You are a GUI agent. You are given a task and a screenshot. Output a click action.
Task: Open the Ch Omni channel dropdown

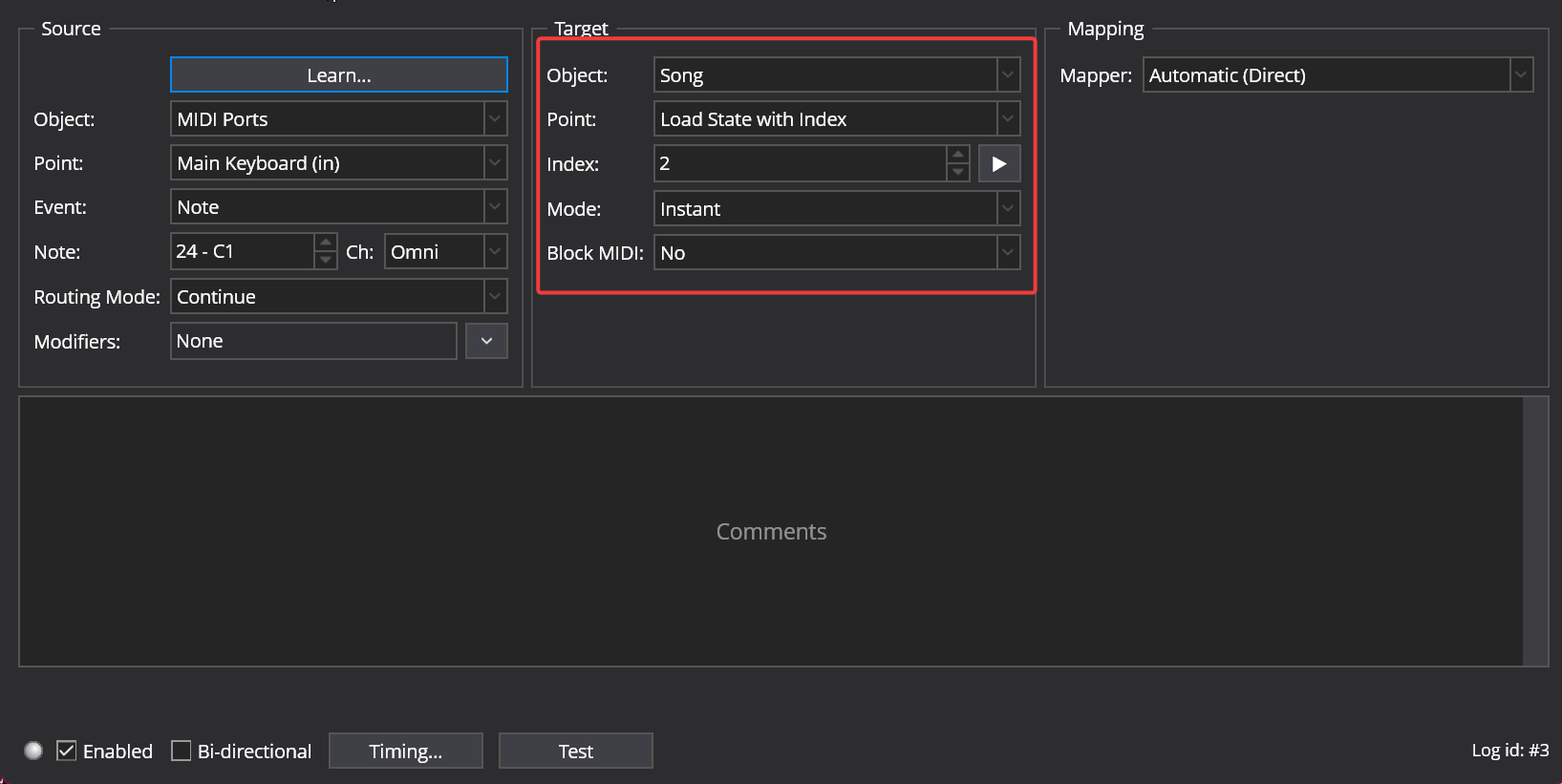click(445, 252)
